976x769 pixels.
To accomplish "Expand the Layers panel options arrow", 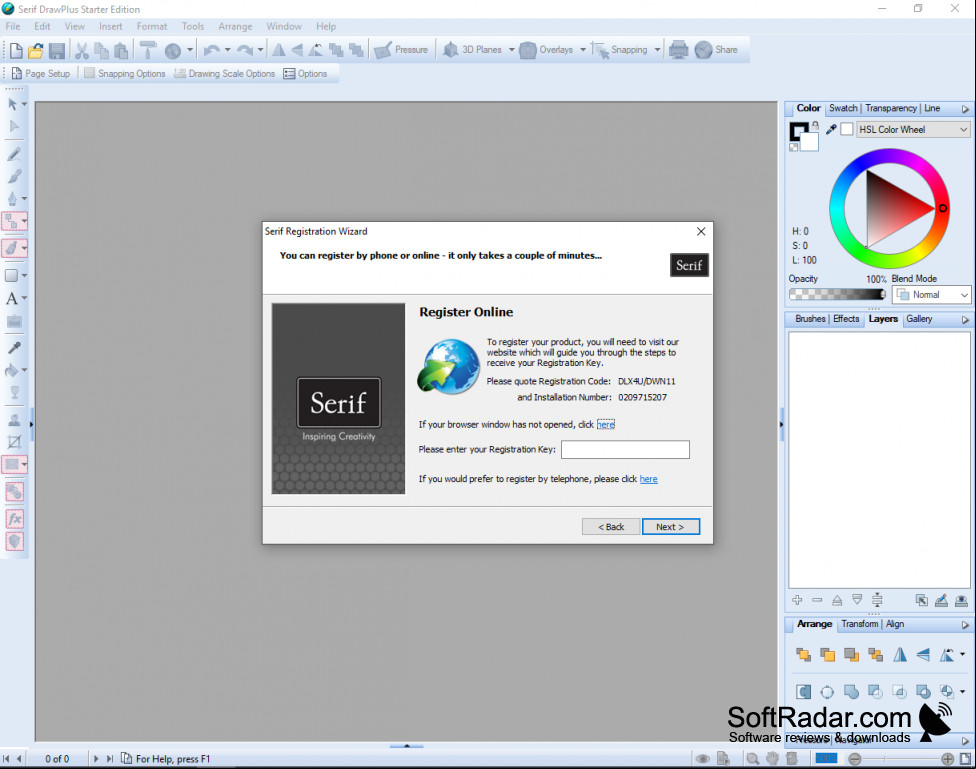I will [965, 319].
